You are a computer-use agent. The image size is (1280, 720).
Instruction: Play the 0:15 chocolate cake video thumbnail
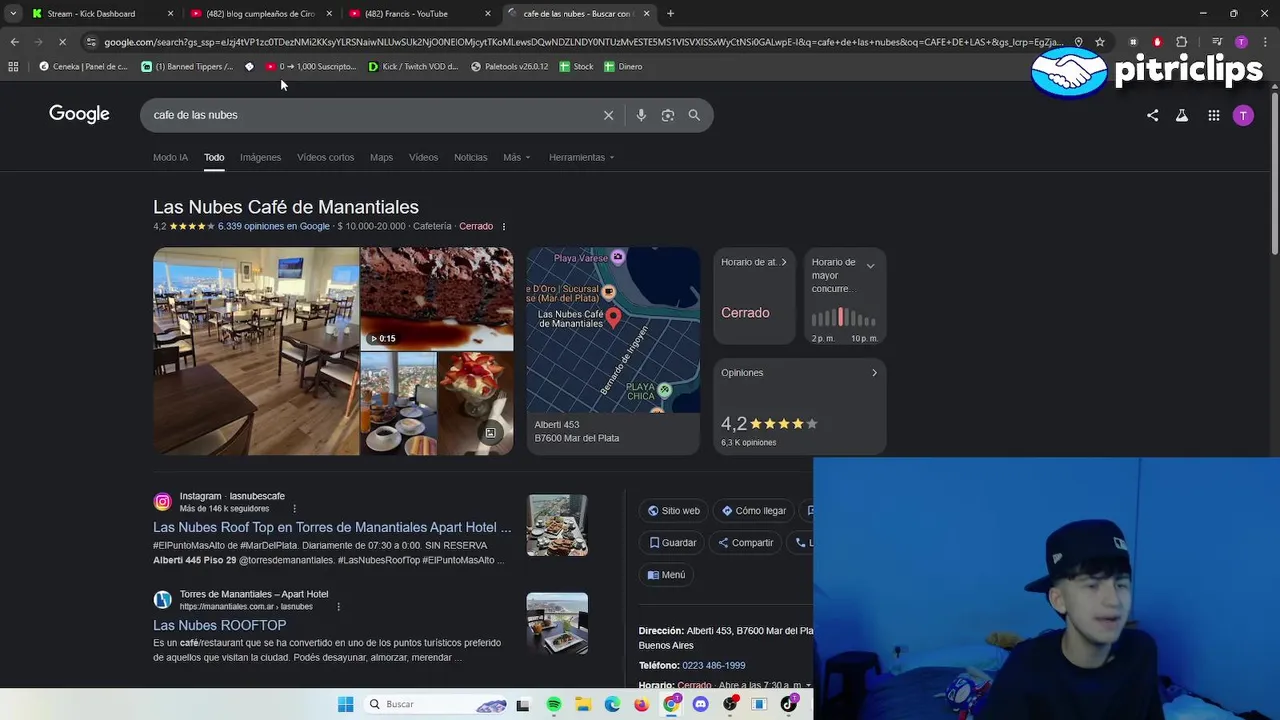coord(437,299)
